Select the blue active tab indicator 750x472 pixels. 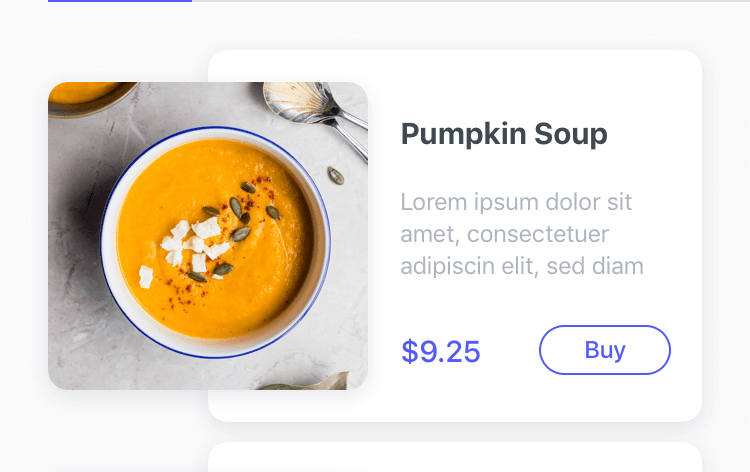coord(120,1)
